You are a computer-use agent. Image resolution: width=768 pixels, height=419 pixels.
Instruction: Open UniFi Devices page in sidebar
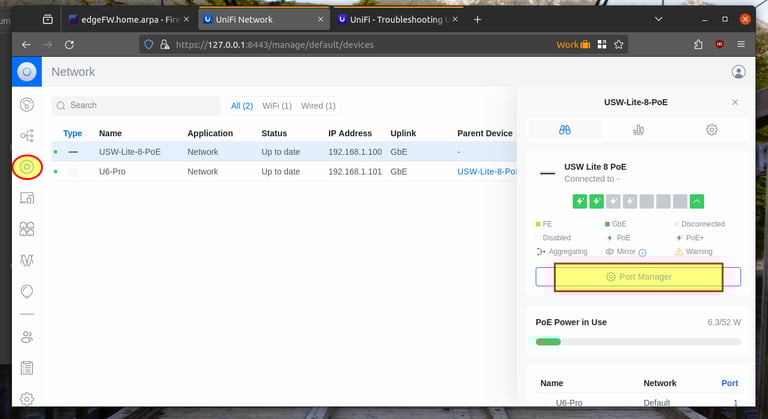pos(27,167)
